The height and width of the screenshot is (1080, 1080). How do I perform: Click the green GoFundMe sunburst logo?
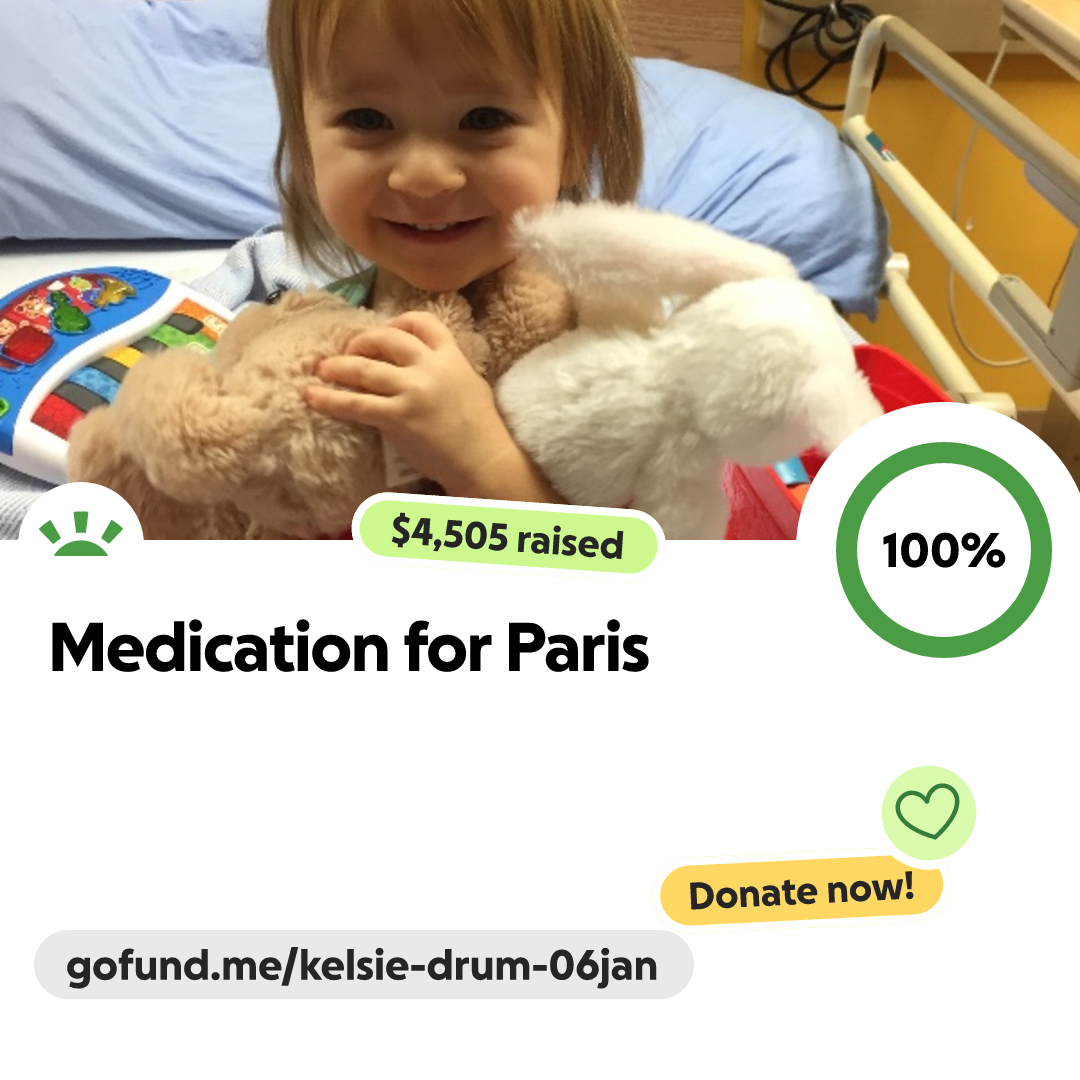81,534
